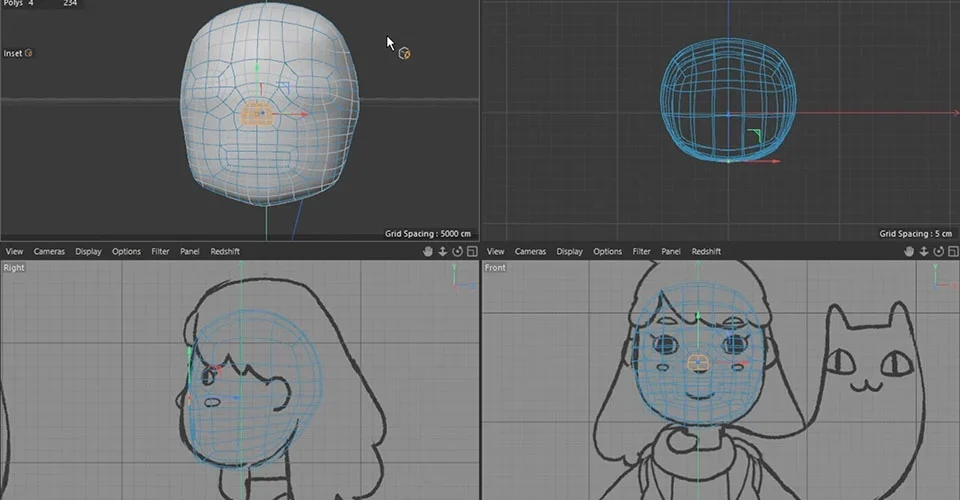Click the pan hand icon in Right viewport
The width and height of the screenshot is (960, 500).
[427, 252]
